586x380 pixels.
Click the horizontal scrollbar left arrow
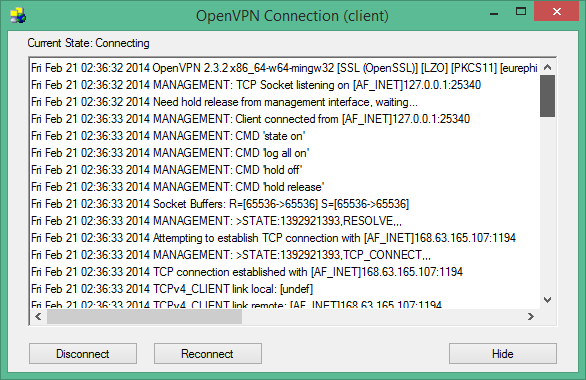38,317
